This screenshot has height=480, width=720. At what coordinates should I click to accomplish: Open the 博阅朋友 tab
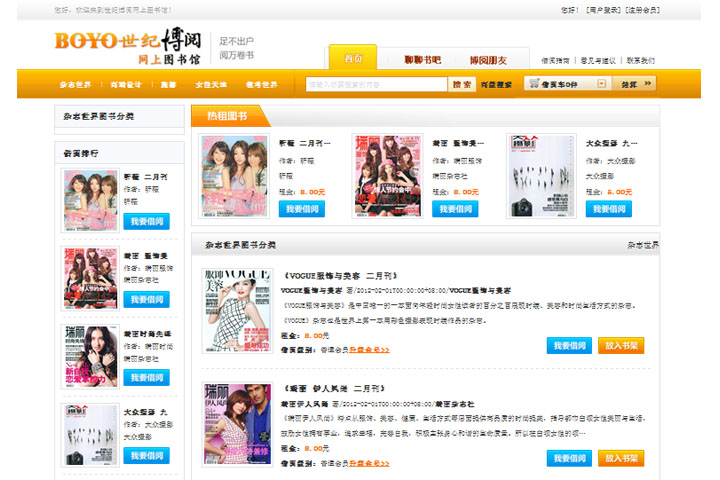[x=488, y=59]
